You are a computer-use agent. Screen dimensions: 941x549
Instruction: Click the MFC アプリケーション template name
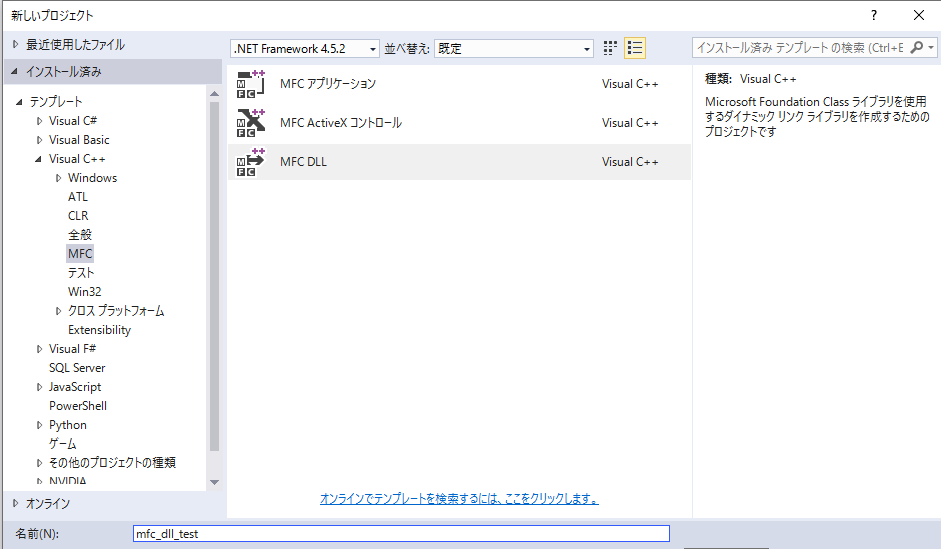(328, 84)
